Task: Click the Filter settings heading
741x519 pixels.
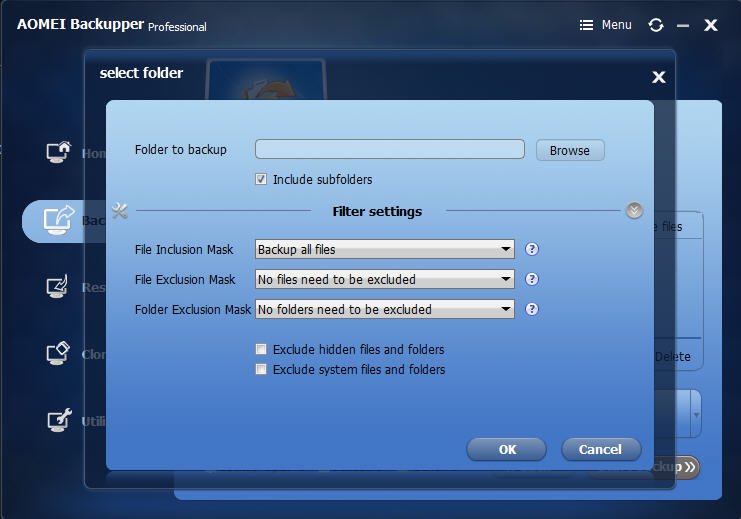Action: coord(377,211)
